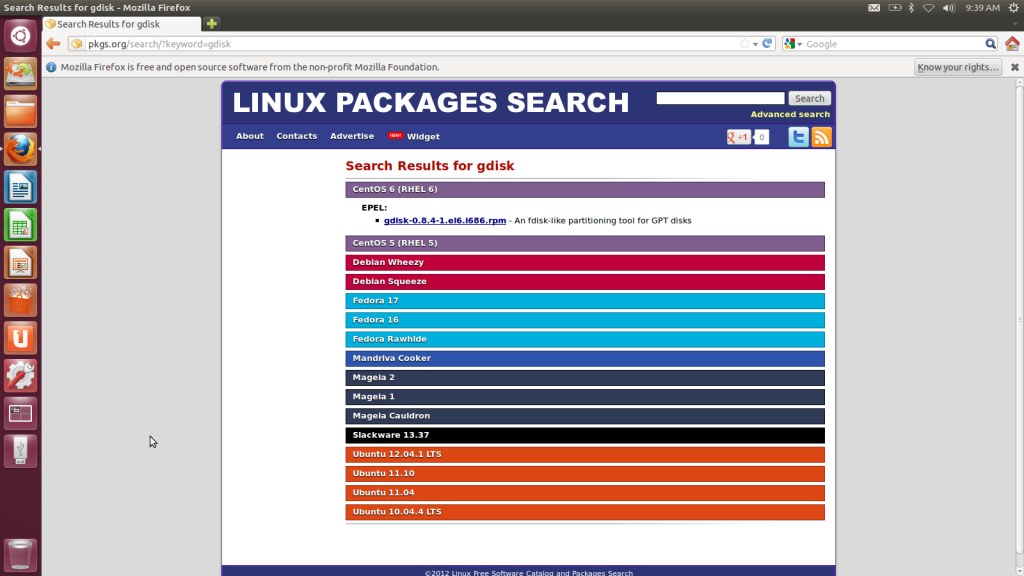The width and height of the screenshot is (1024, 576).
Task: Click the site Search button
Action: 809,98
